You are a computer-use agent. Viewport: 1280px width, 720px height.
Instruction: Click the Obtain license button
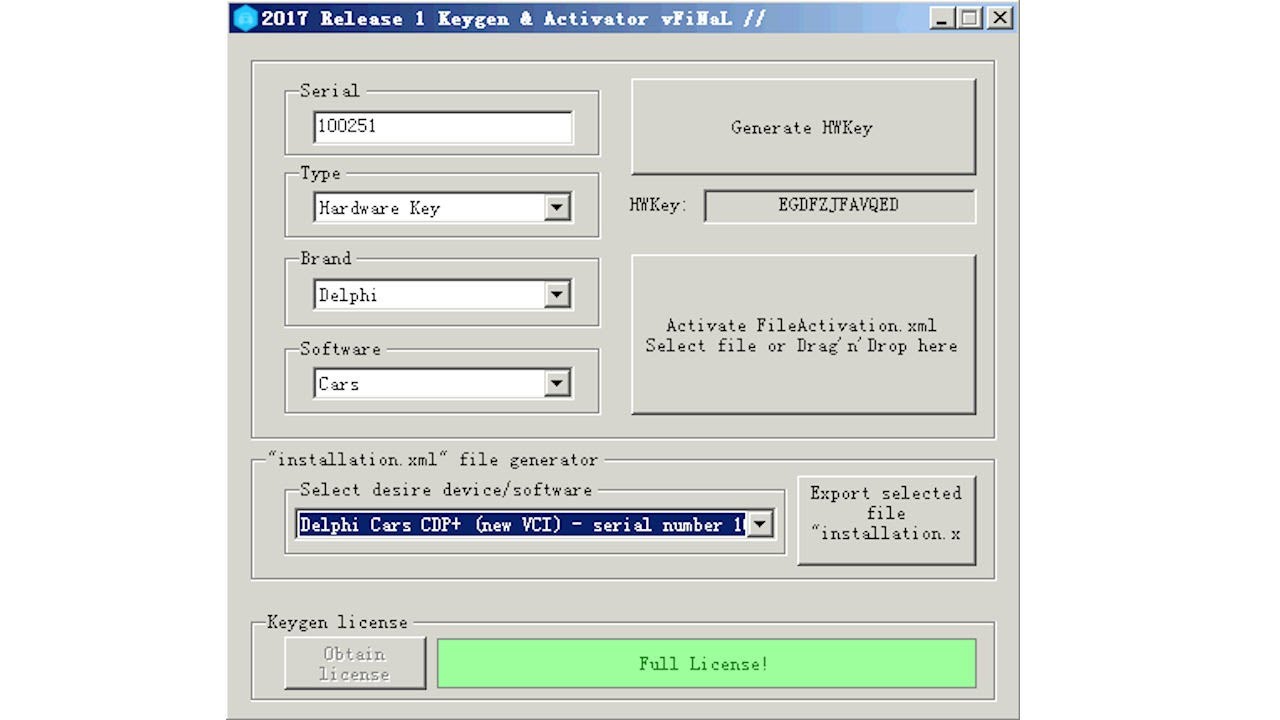354,663
